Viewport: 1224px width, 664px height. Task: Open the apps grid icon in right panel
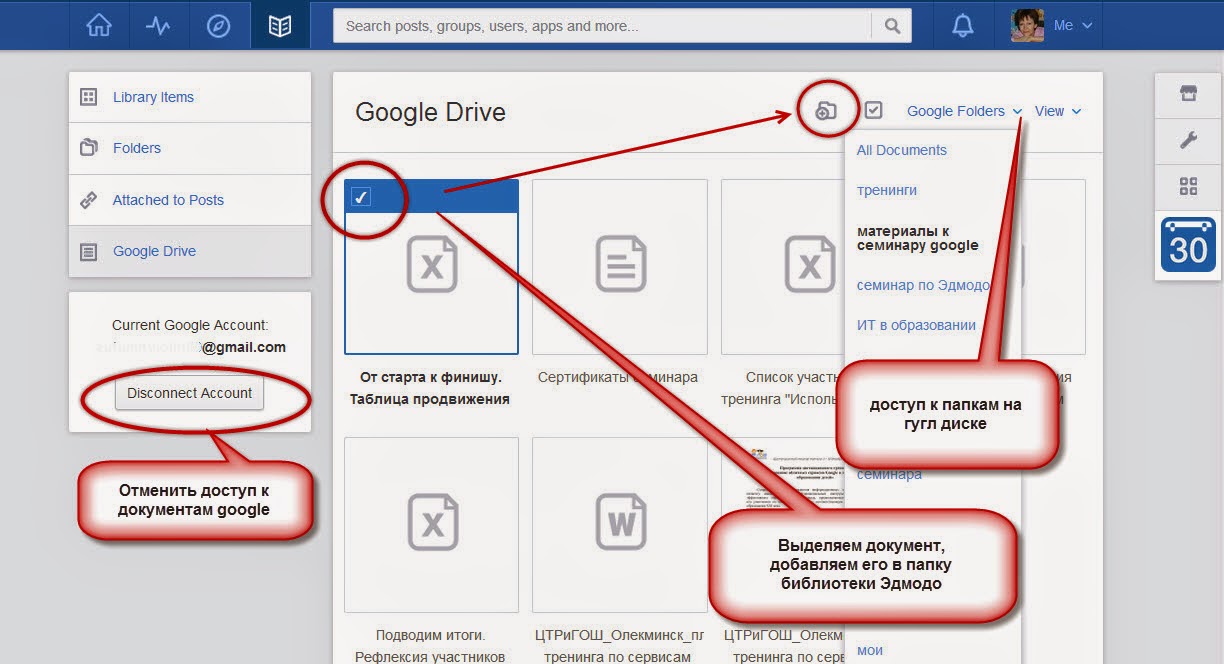(x=1188, y=186)
